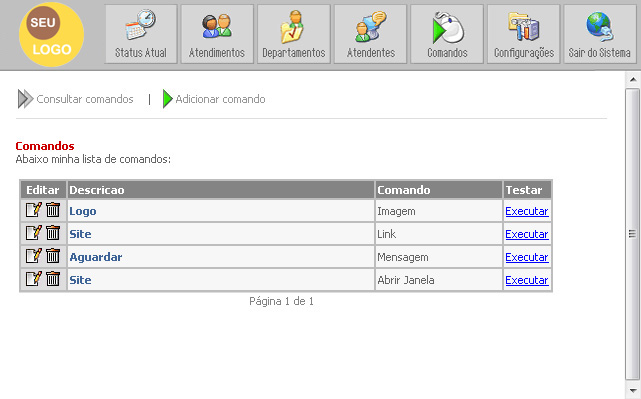Select the Imagem cell
The width and height of the screenshot is (641, 399).
click(439, 211)
